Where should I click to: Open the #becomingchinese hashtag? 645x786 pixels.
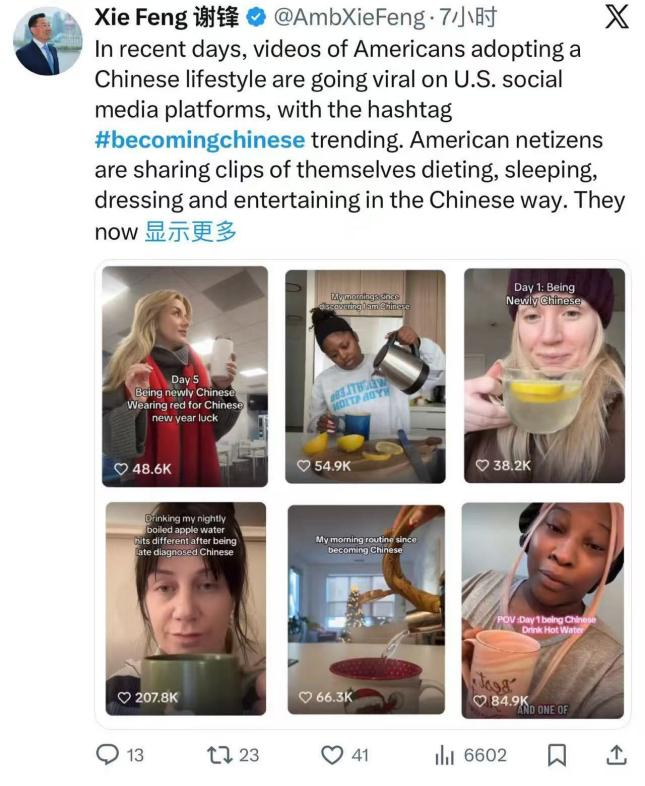(199, 140)
